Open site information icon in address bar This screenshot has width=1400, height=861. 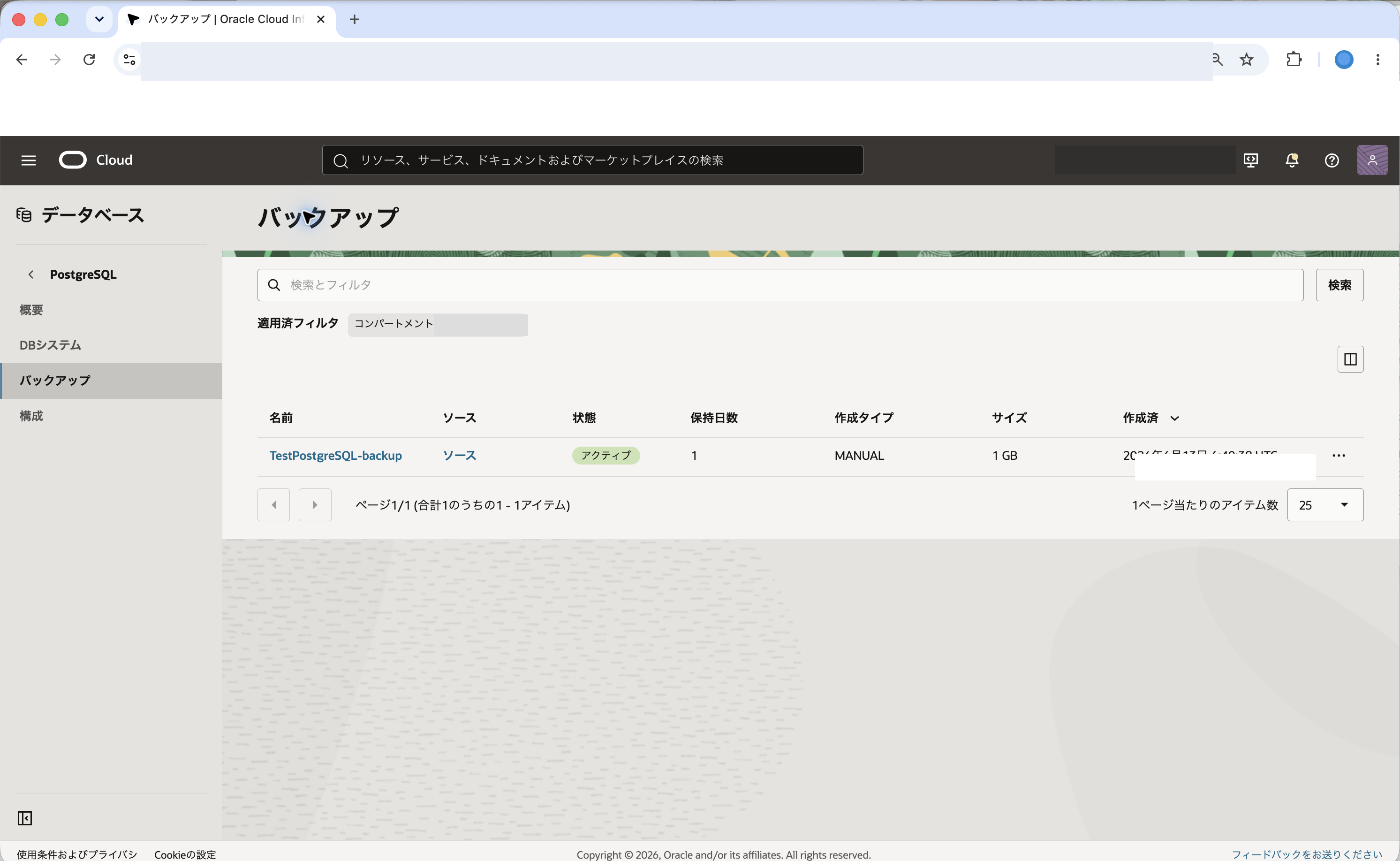[129, 59]
